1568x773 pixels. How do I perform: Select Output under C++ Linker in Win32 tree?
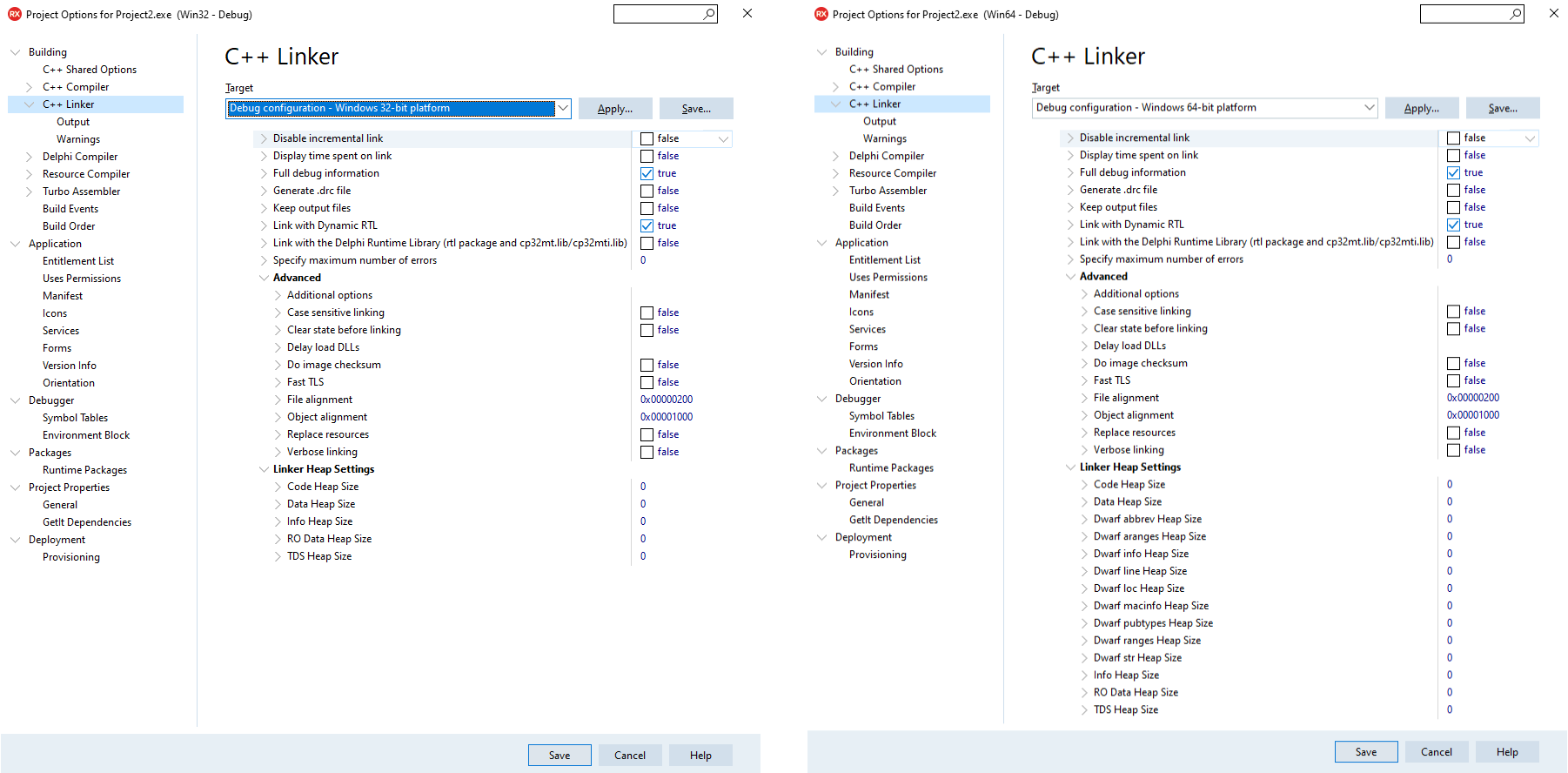(73, 122)
